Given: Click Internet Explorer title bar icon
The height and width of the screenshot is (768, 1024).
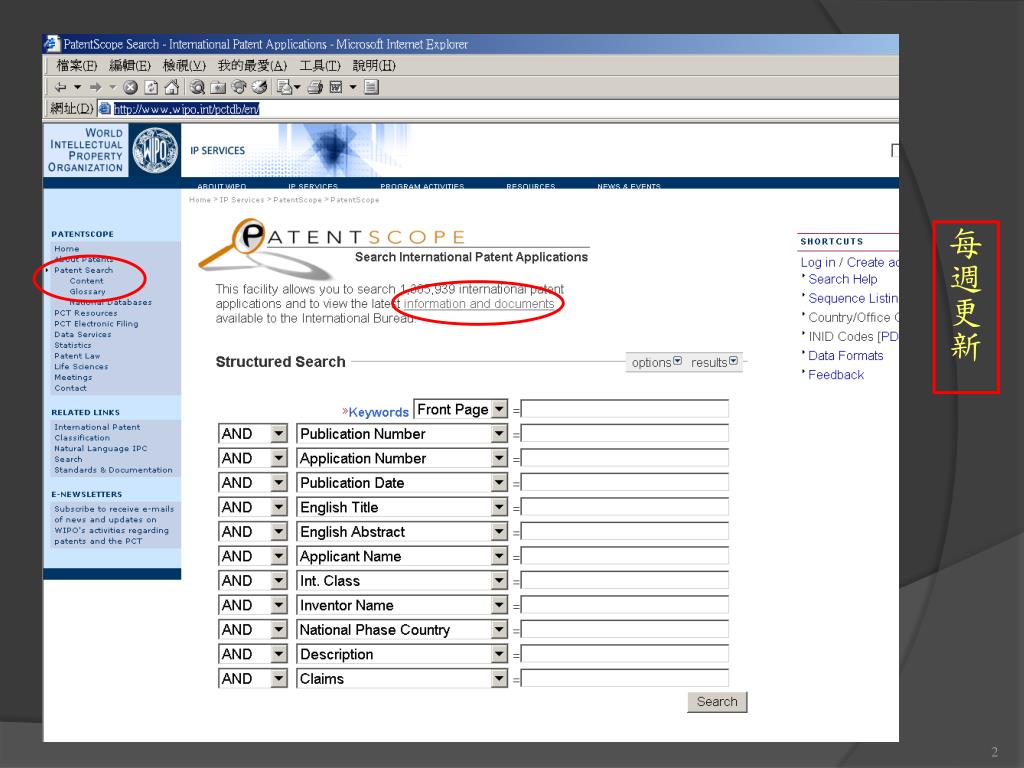Looking at the screenshot, I should (x=52, y=44).
